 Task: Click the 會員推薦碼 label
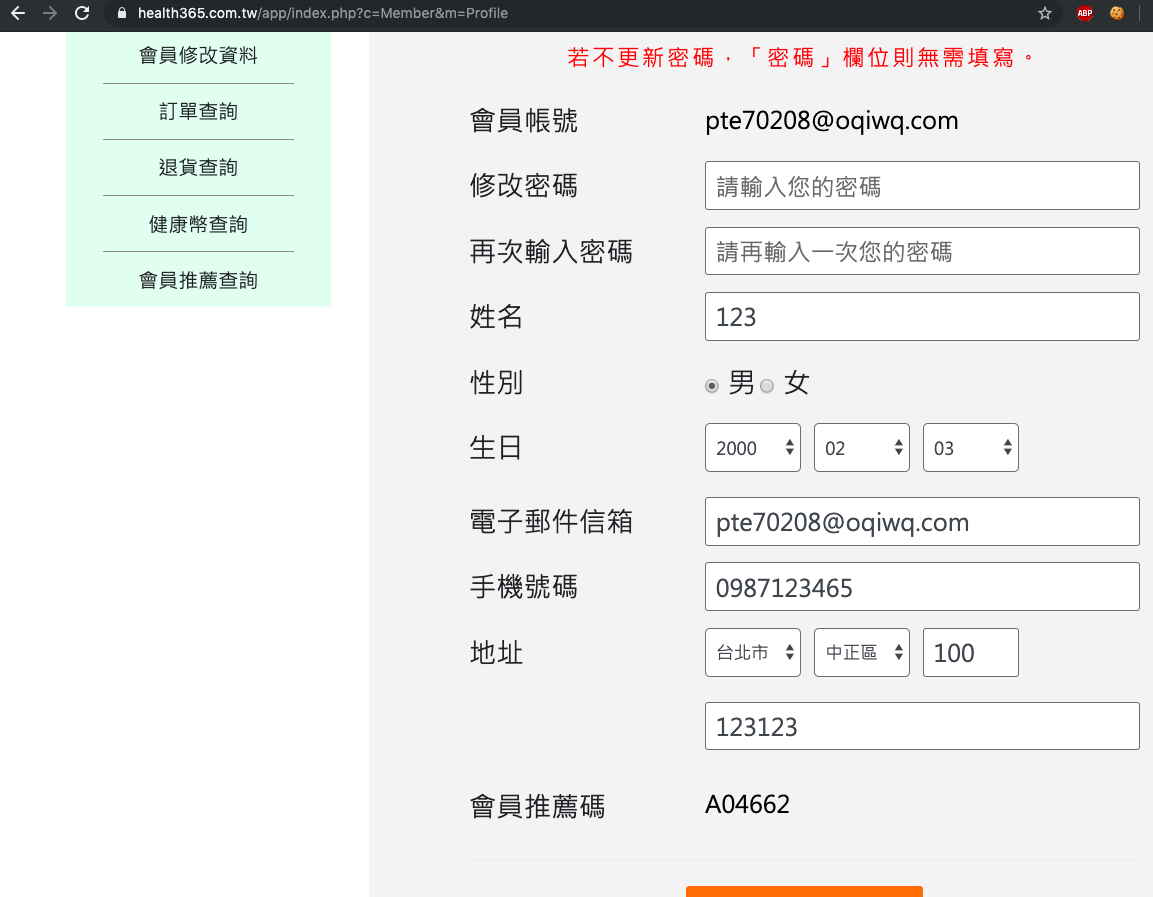pyautogui.click(x=538, y=807)
